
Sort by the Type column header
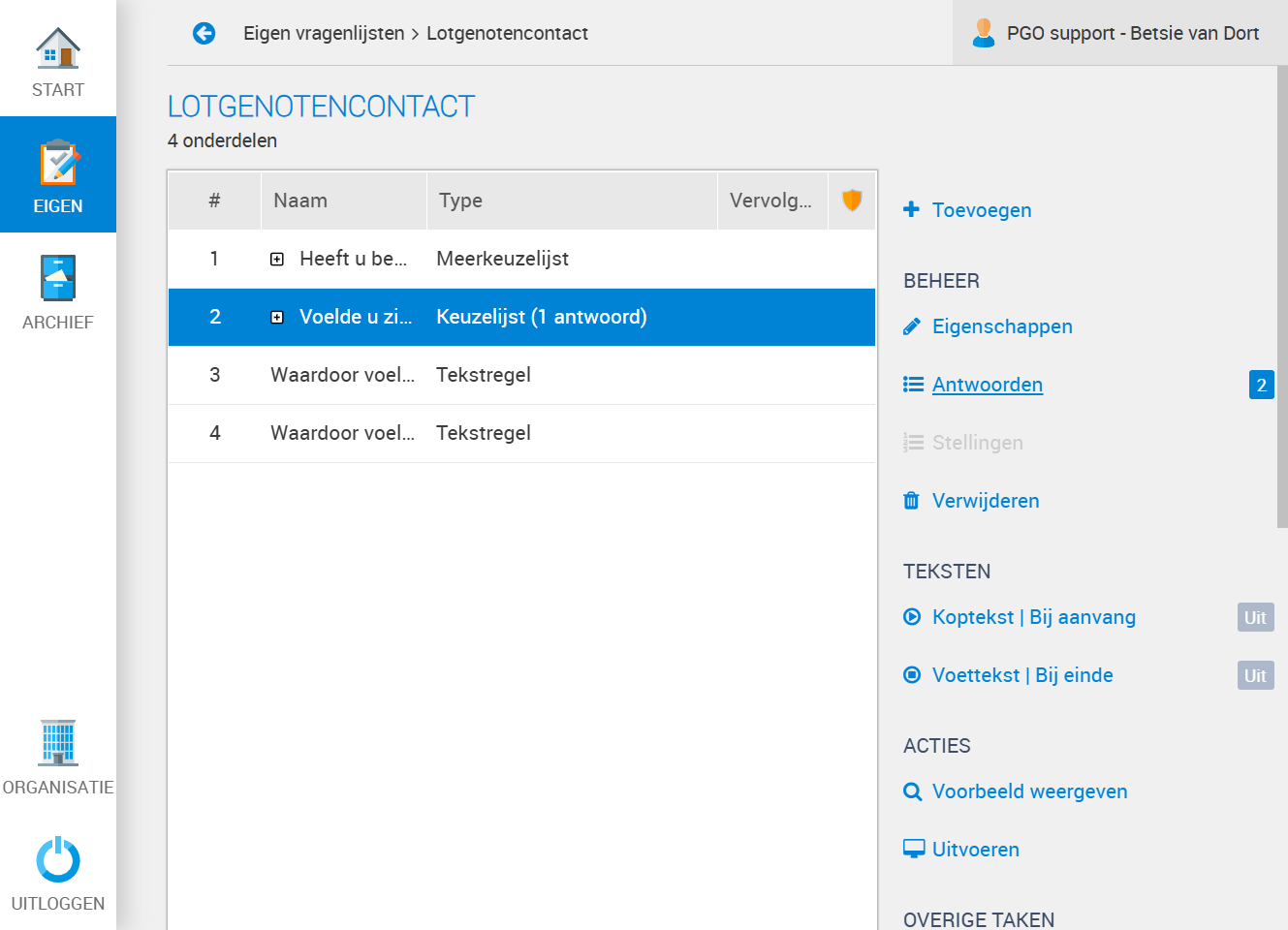point(572,201)
